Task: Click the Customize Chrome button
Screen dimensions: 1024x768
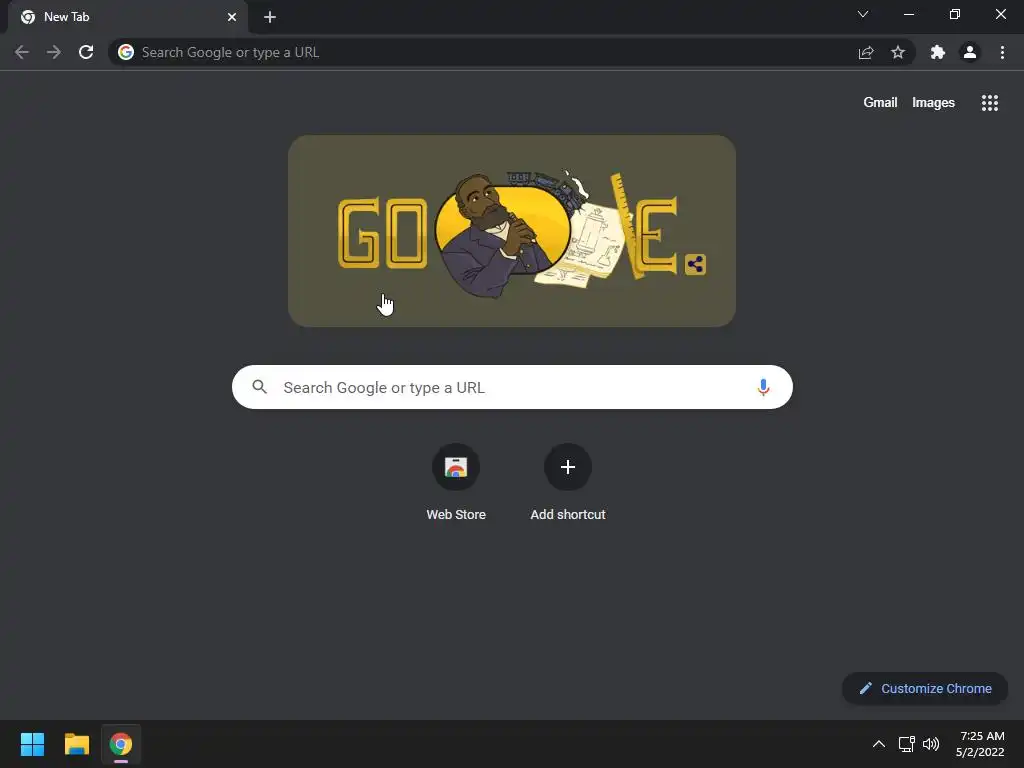Action: 925,688
